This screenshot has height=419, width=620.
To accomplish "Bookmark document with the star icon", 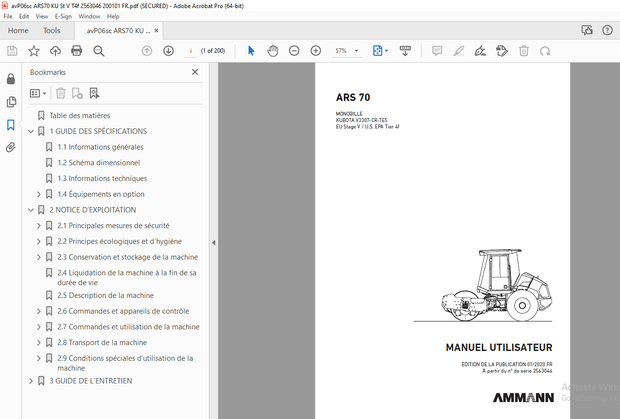I will (x=34, y=51).
